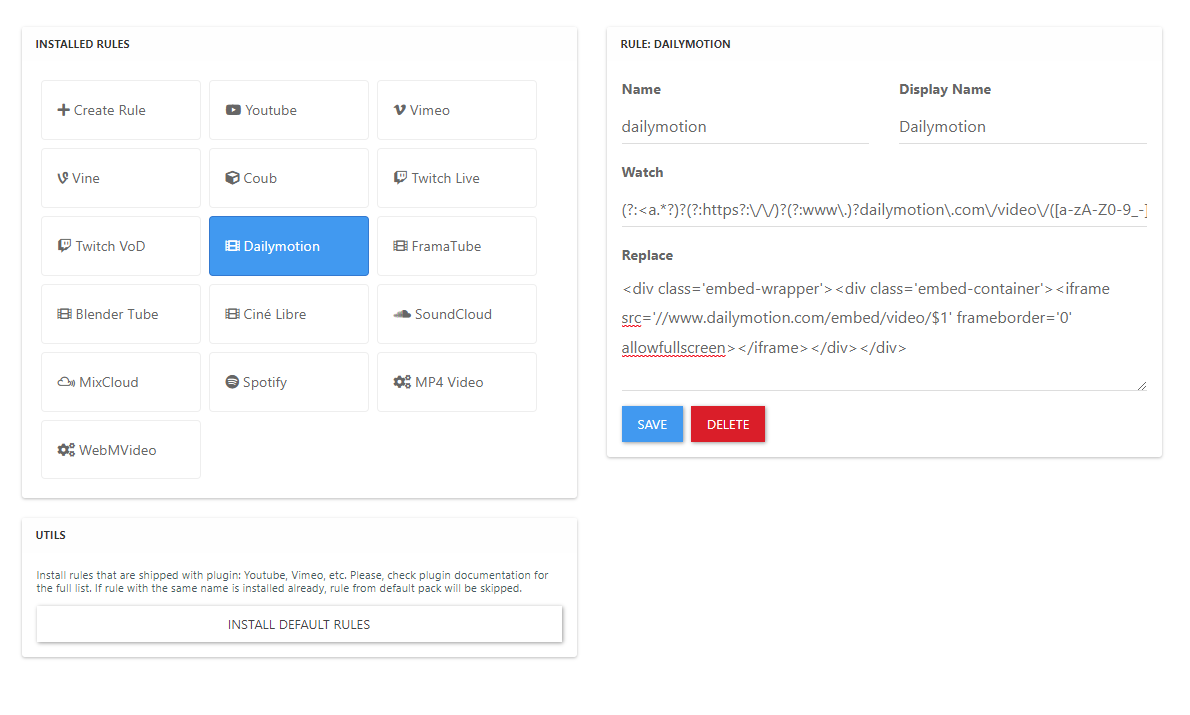Click the plus icon on Create Rule
Image resolution: width=1190 pixels, height=715 pixels.
(63, 110)
